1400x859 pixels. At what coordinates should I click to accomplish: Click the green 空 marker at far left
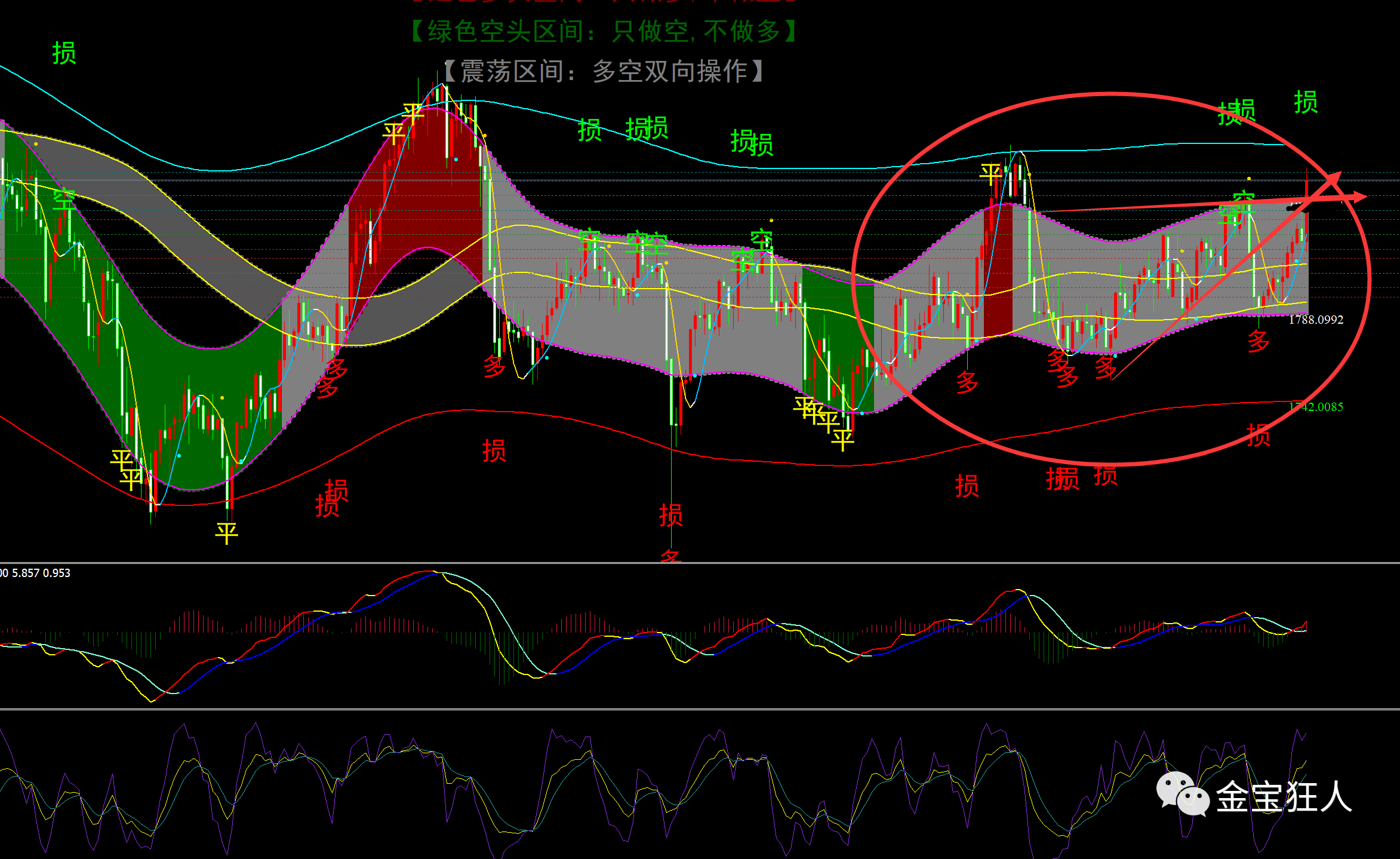(64, 200)
